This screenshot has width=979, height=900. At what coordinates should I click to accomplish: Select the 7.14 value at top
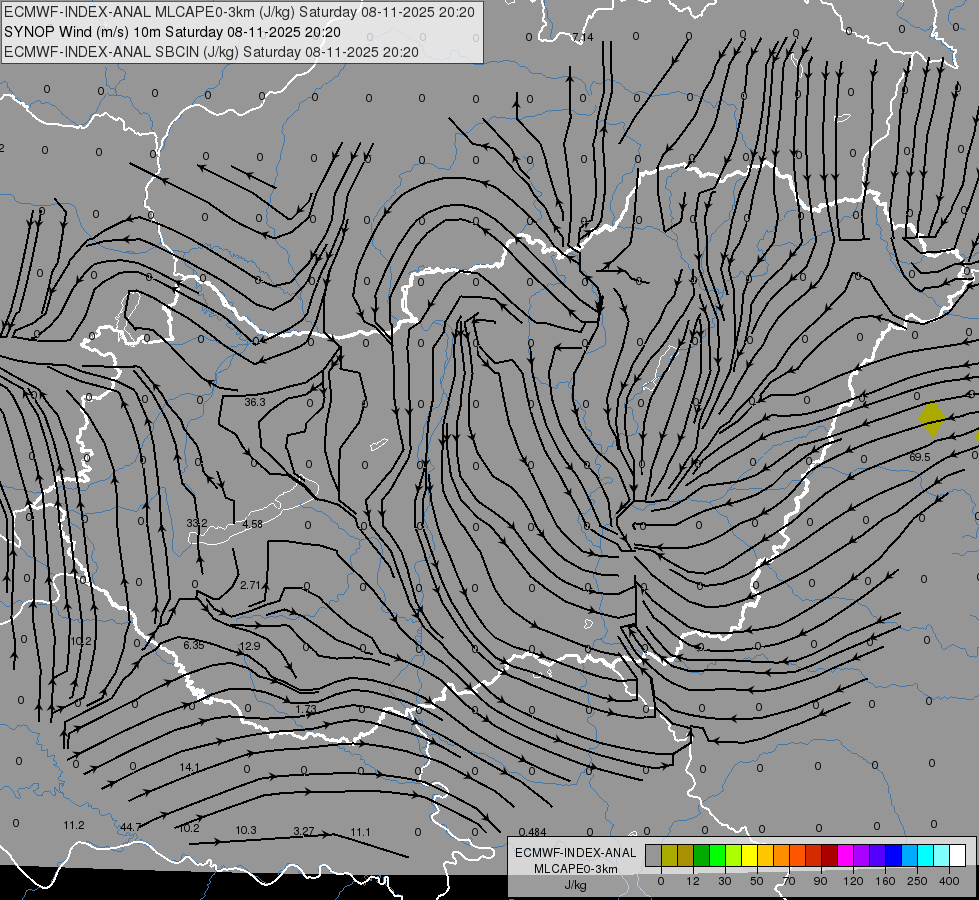pyautogui.click(x=583, y=37)
